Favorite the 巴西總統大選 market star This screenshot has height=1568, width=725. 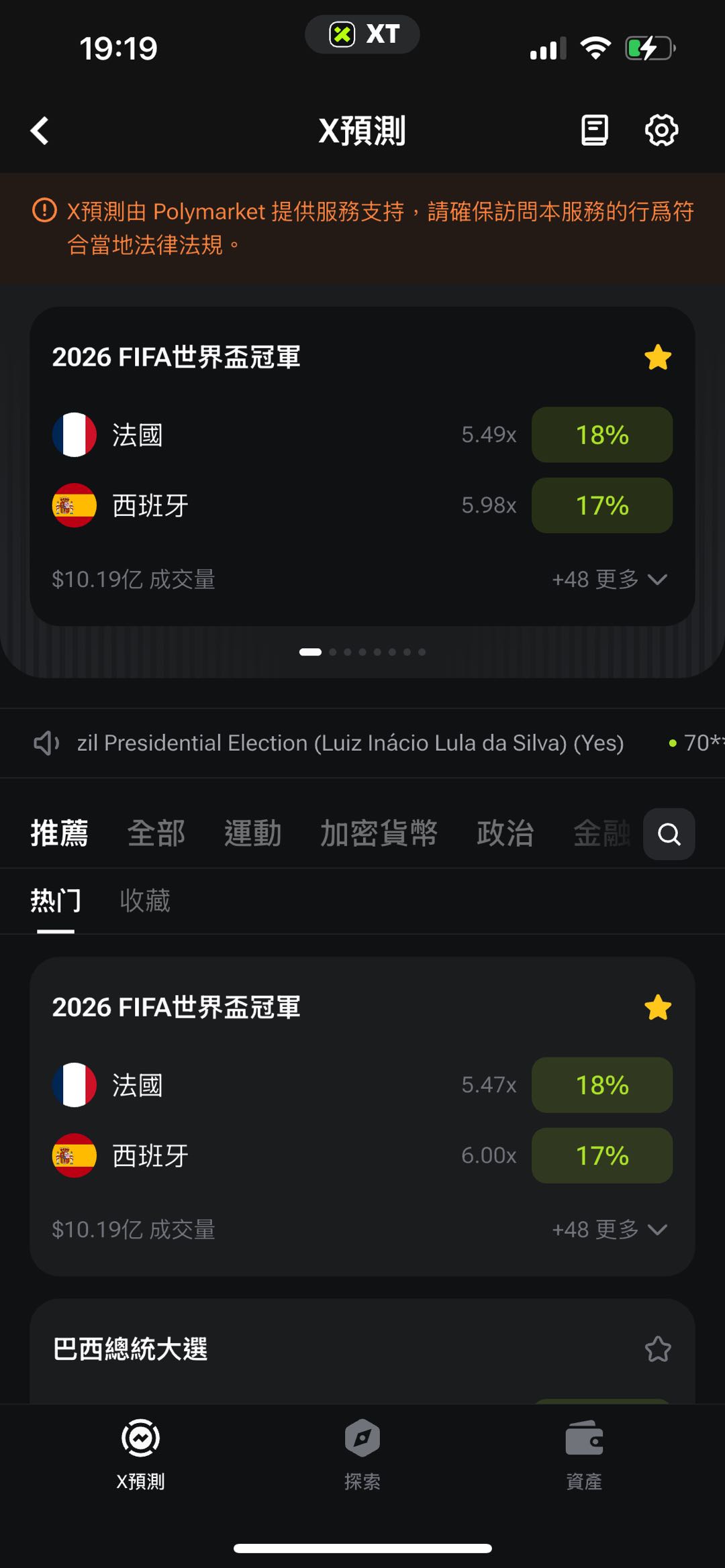(658, 1349)
